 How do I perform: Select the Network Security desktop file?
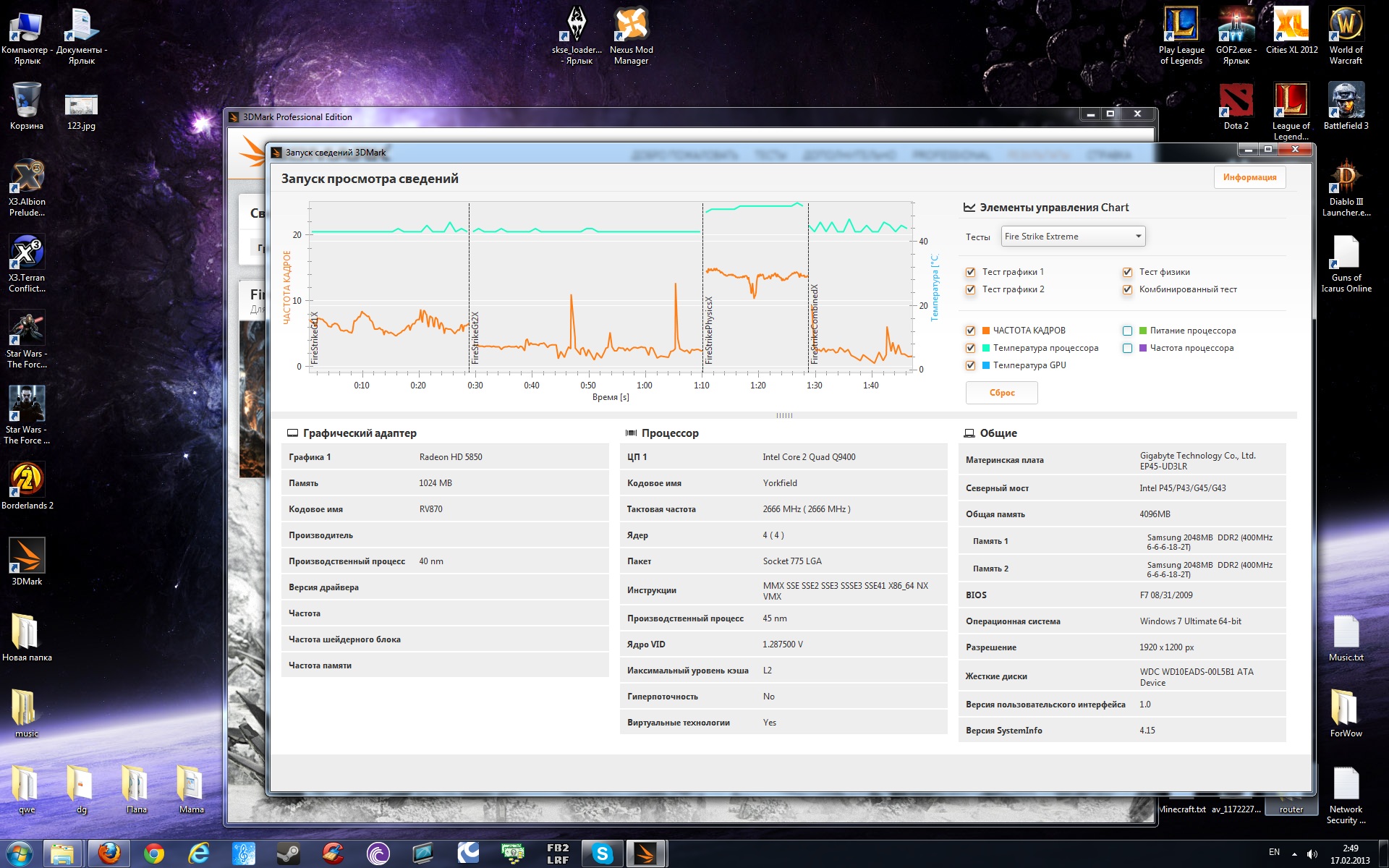click(x=1346, y=796)
